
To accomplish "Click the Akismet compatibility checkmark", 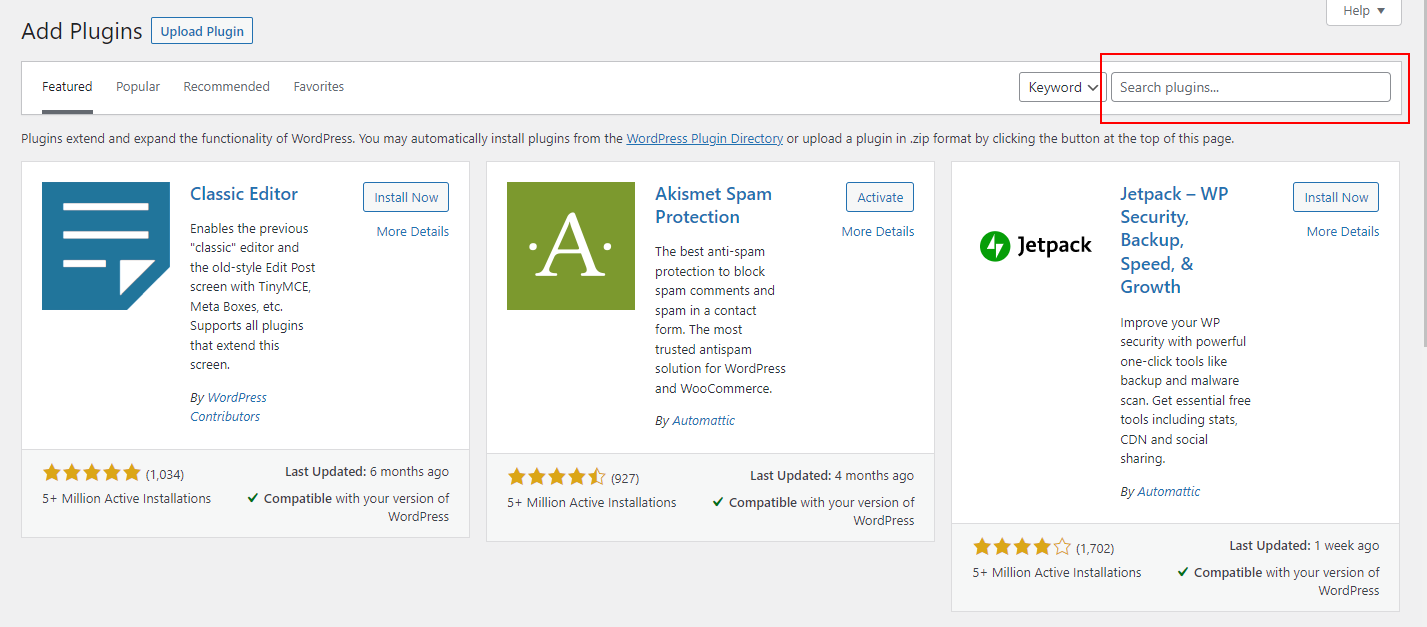I will tap(718, 502).
